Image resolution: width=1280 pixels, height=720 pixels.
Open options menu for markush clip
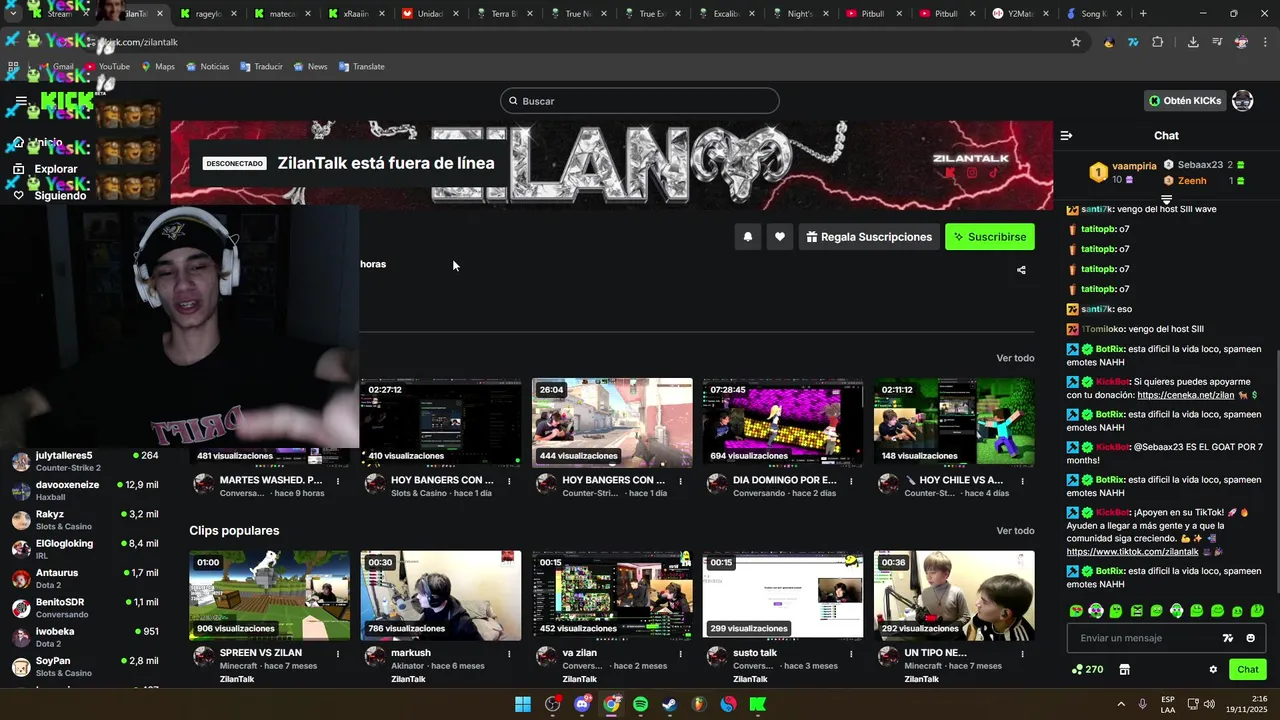tap(509, 654)
